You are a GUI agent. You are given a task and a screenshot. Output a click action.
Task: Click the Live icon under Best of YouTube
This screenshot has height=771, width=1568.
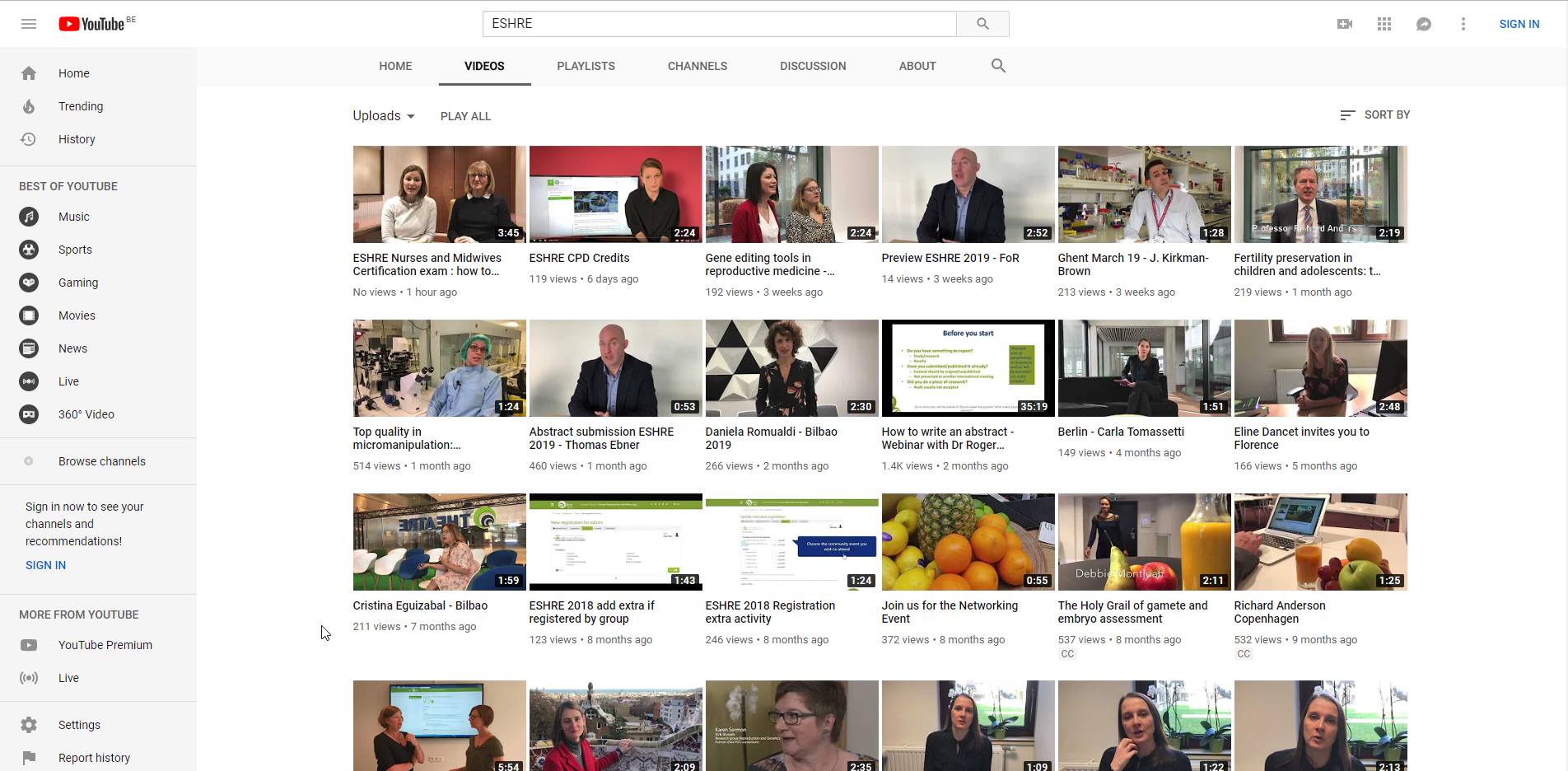click(29, 381)
